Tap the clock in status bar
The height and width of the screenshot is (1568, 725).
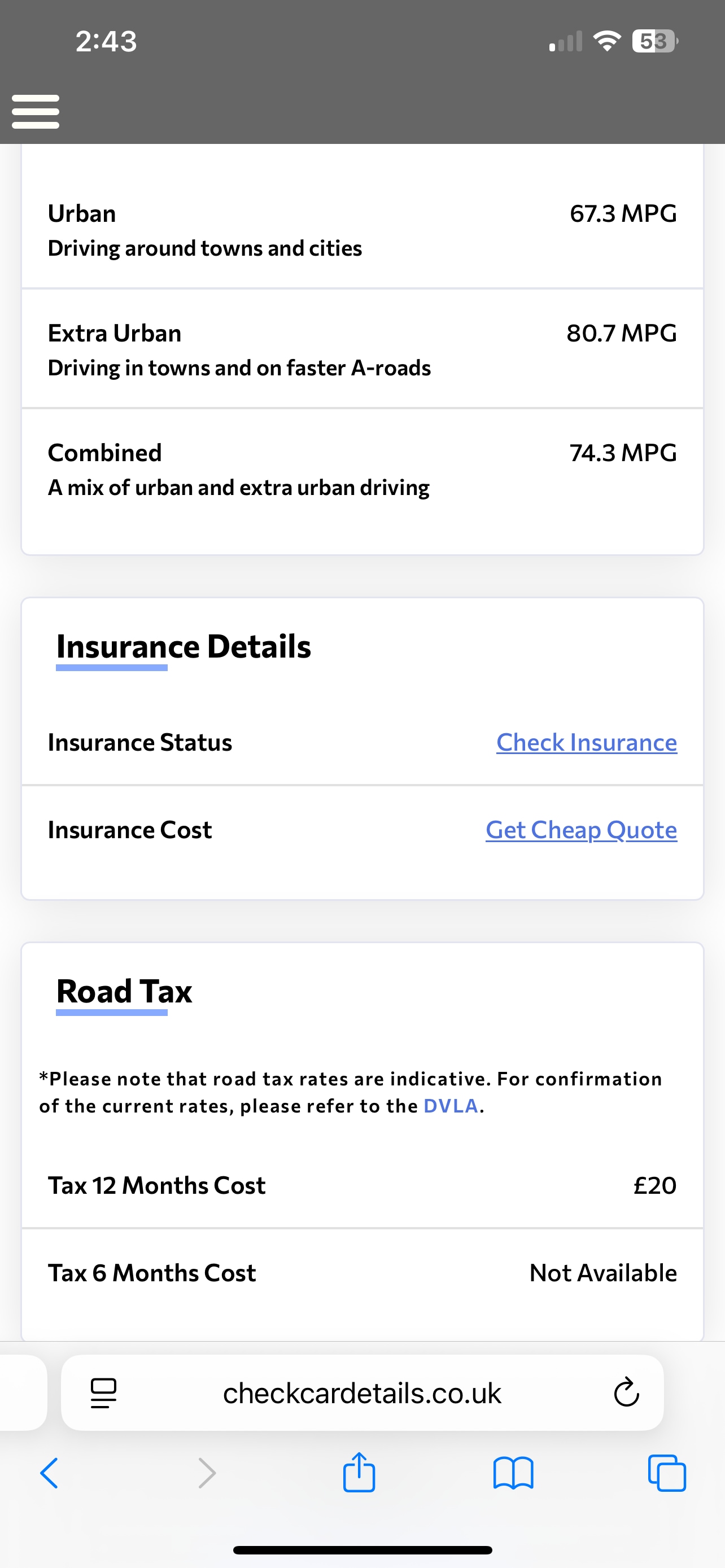point(106,41)
